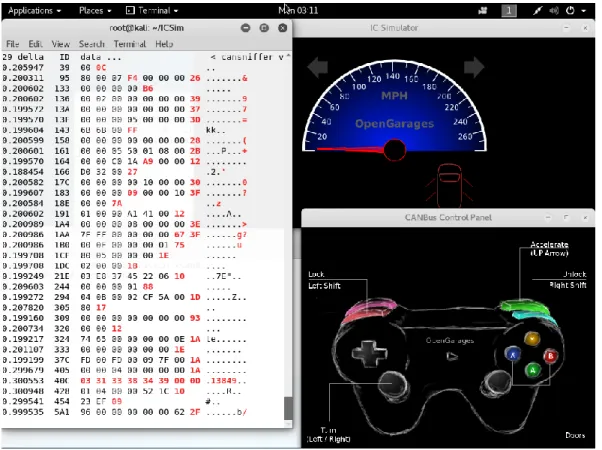
Task: Click the OpenGarages text on speedometer
Action: click(x=395, y=124)
